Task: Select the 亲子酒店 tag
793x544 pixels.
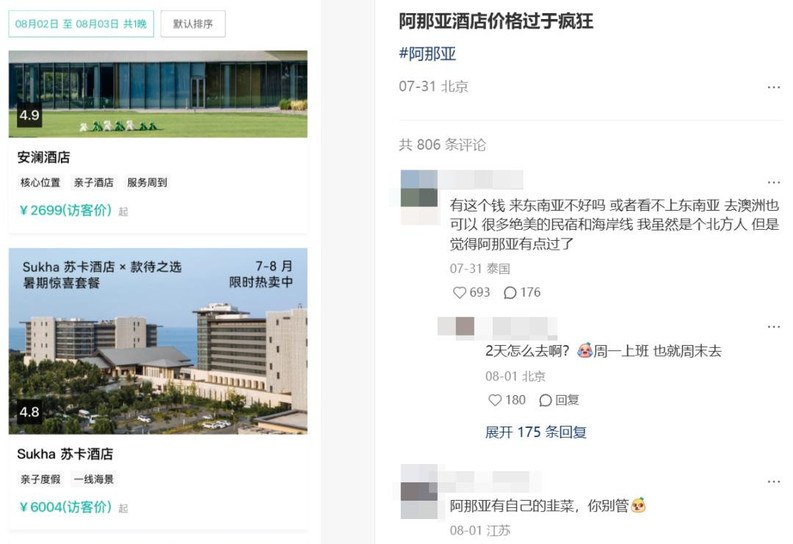Action: pyautogui.click(x=94, y=183)
